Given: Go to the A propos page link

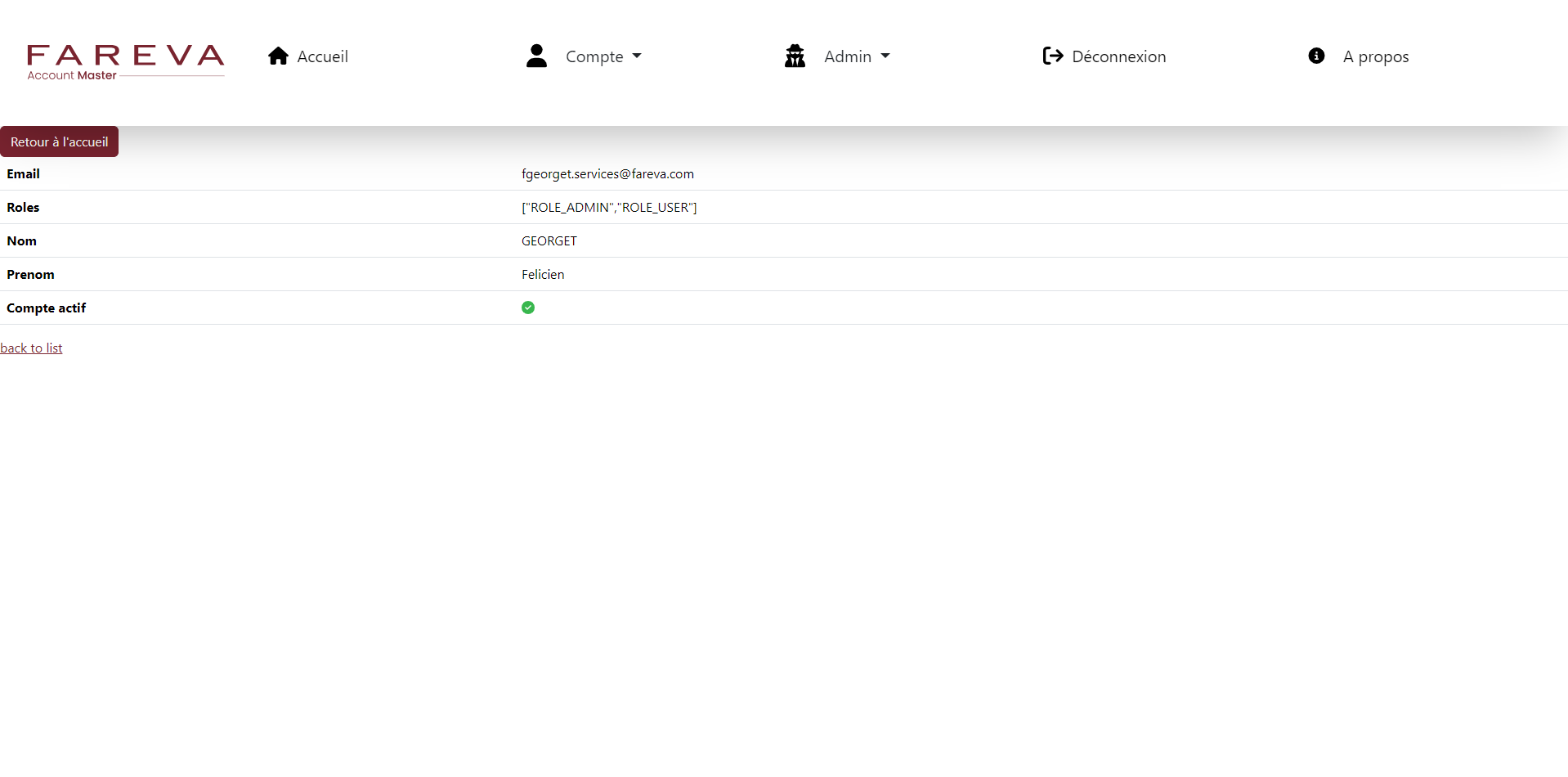Looking at the screenshot, I should [1375, 56].
